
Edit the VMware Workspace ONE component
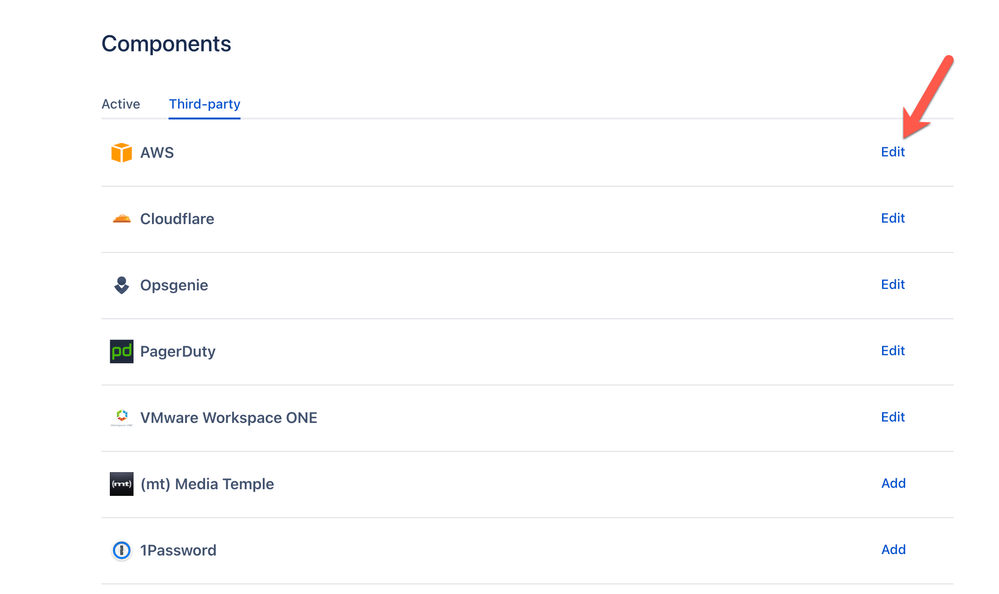[x=892, y=417]
